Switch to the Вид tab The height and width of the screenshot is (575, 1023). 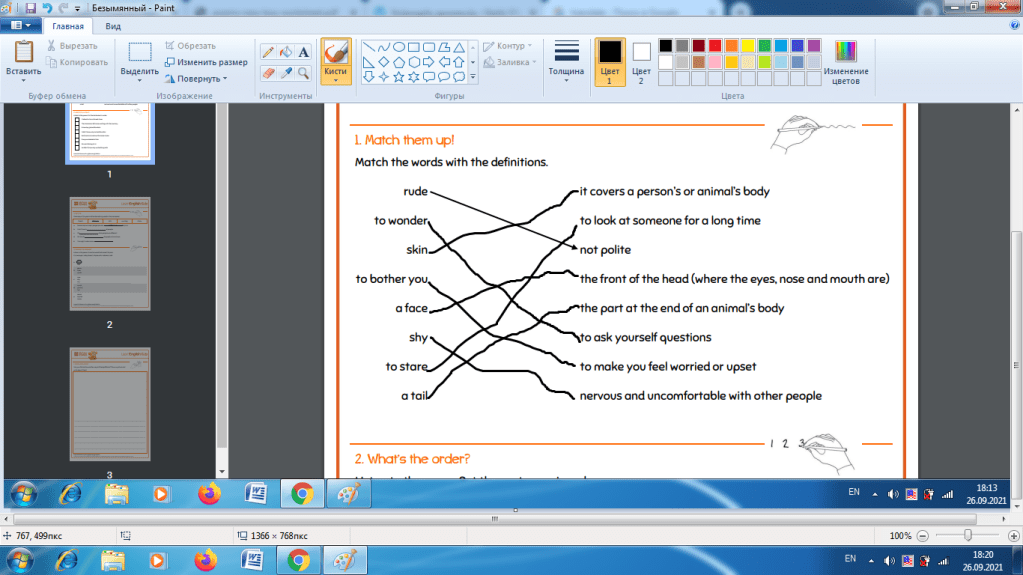pos(114,27)
